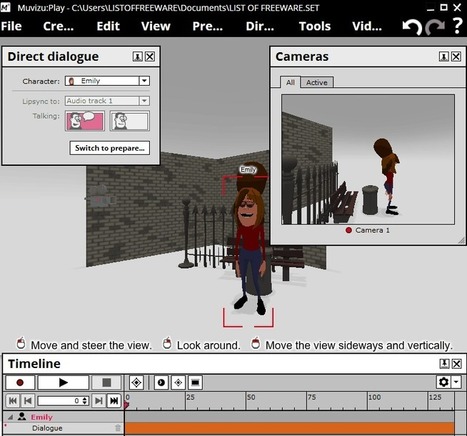This screenshot has width=467, height=436.
Task: Pin the Cameras panel
Action: click(444, 57)
